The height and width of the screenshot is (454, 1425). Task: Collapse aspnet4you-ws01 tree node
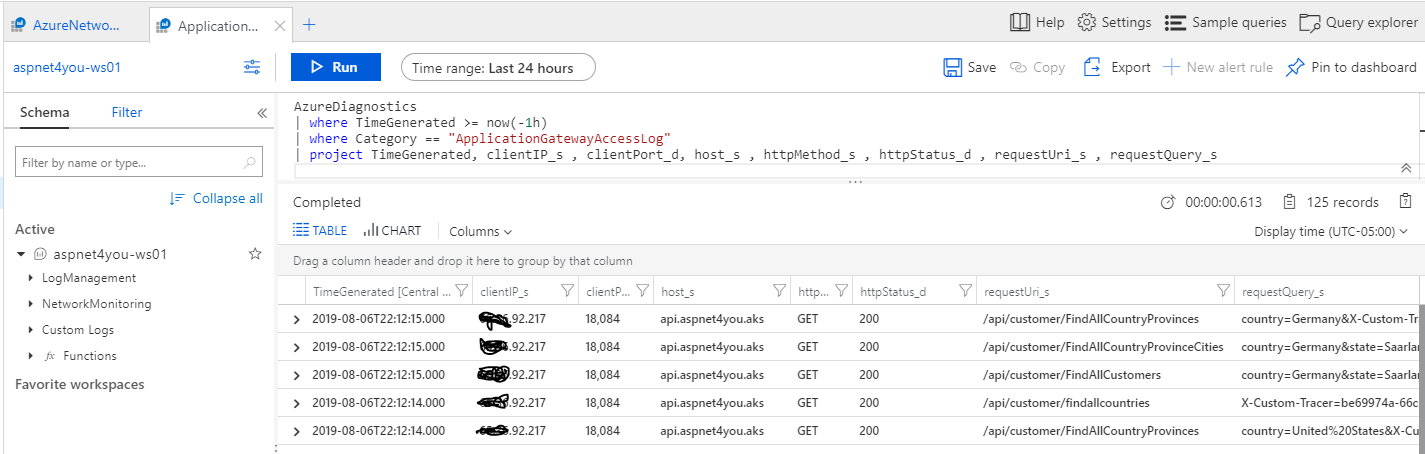point(21,254)
